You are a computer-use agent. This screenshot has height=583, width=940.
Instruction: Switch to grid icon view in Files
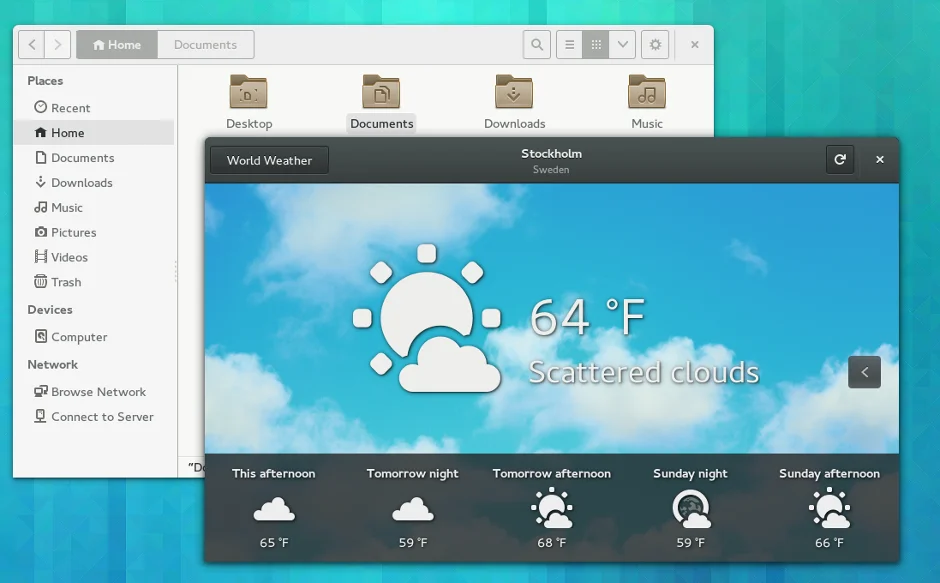pos(596,45)
